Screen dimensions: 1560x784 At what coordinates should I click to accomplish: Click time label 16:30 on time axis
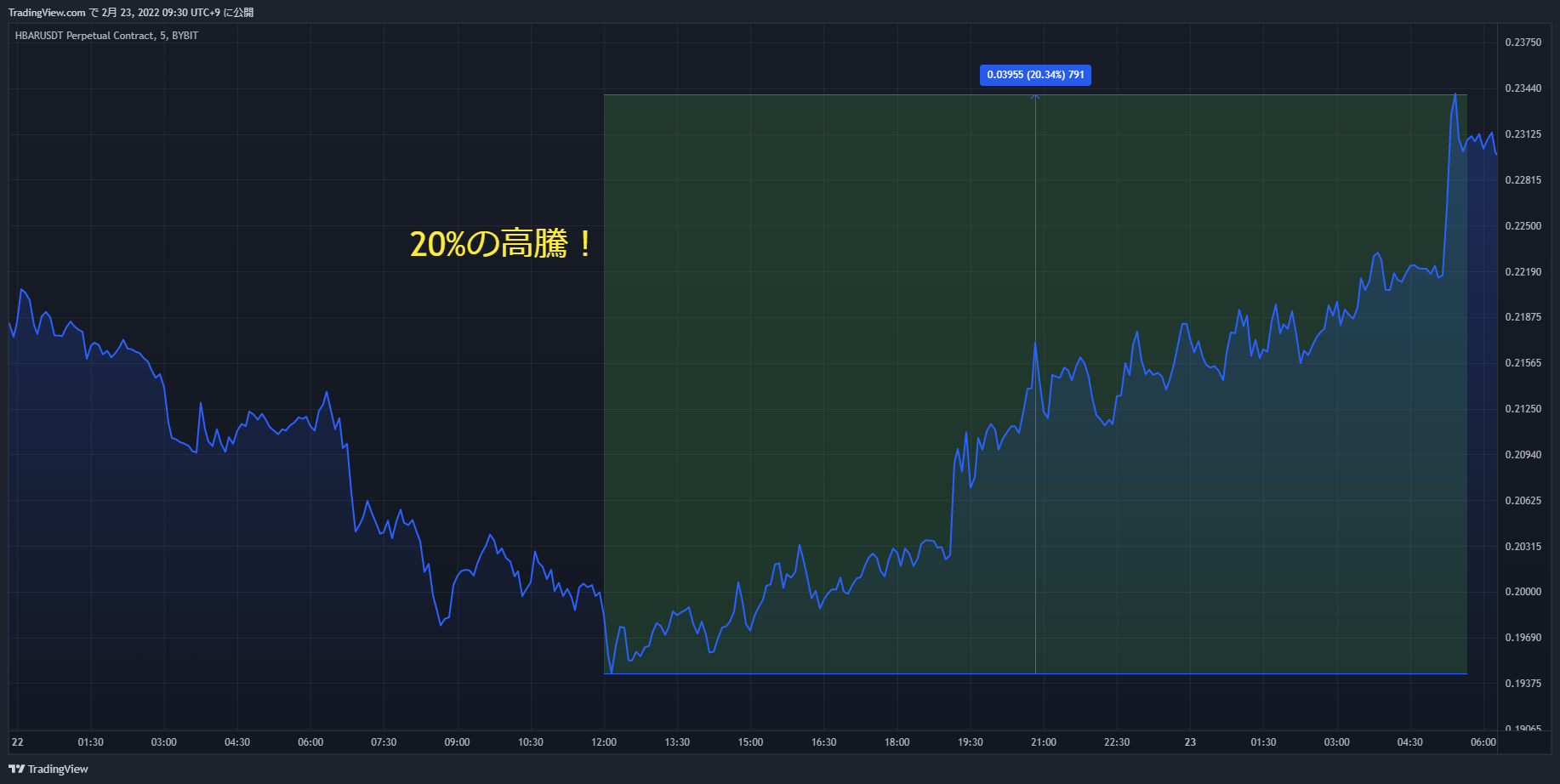(823, 742)
